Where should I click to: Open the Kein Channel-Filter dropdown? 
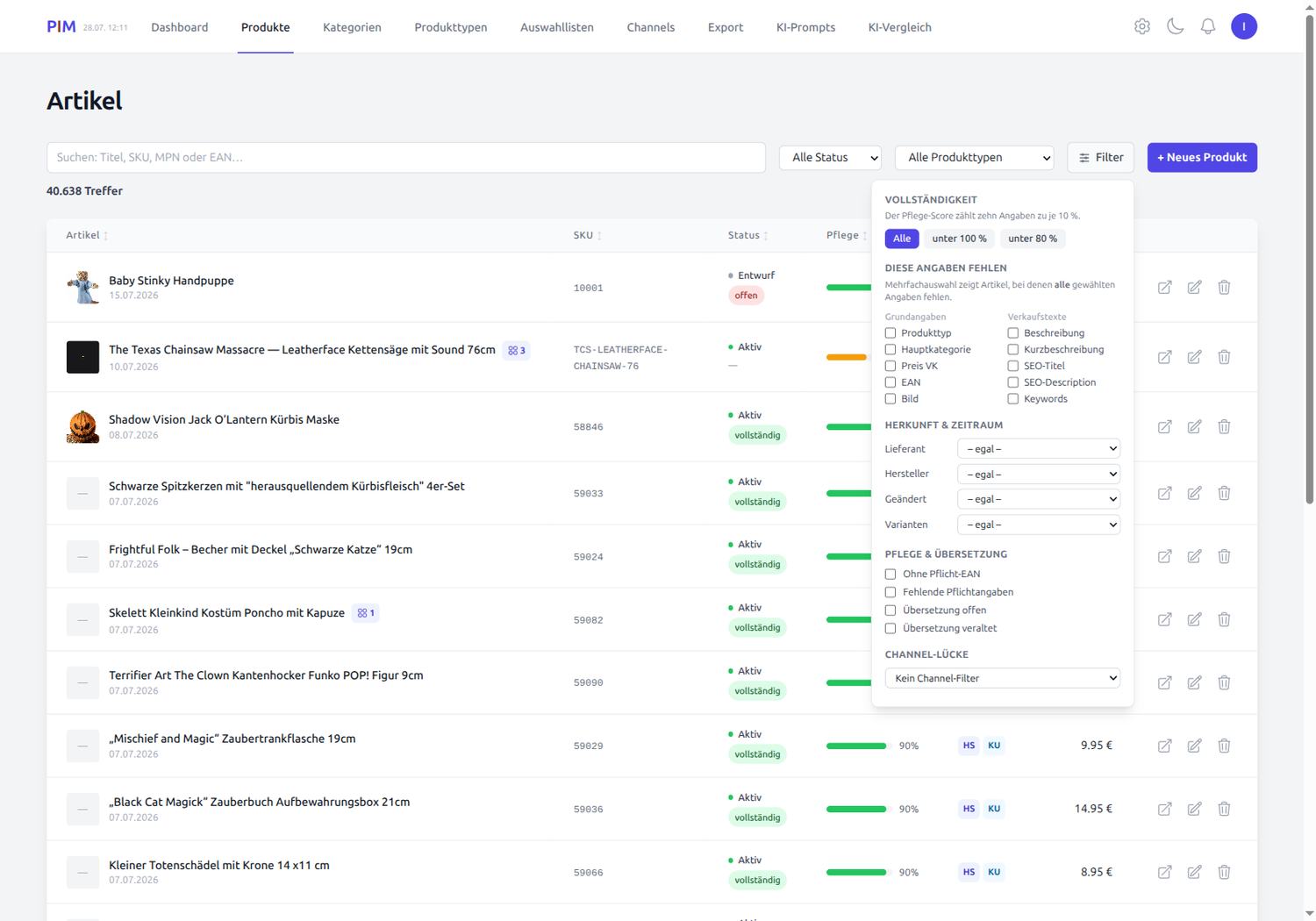coord(1003,678)
